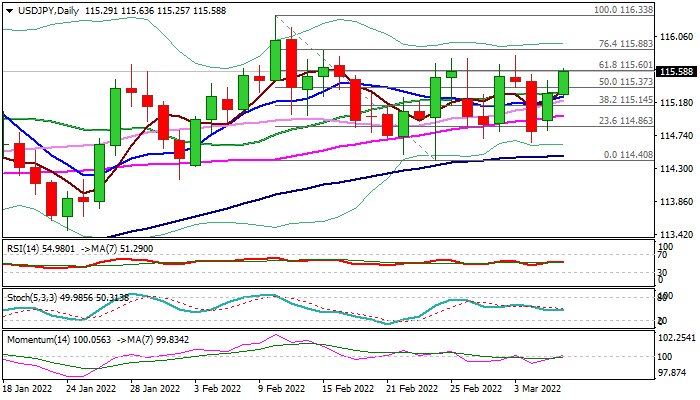This screenshot has width=700, height=400.
Task: Click the 3 Mar 2022 date label
Action: tap(538, 389)
